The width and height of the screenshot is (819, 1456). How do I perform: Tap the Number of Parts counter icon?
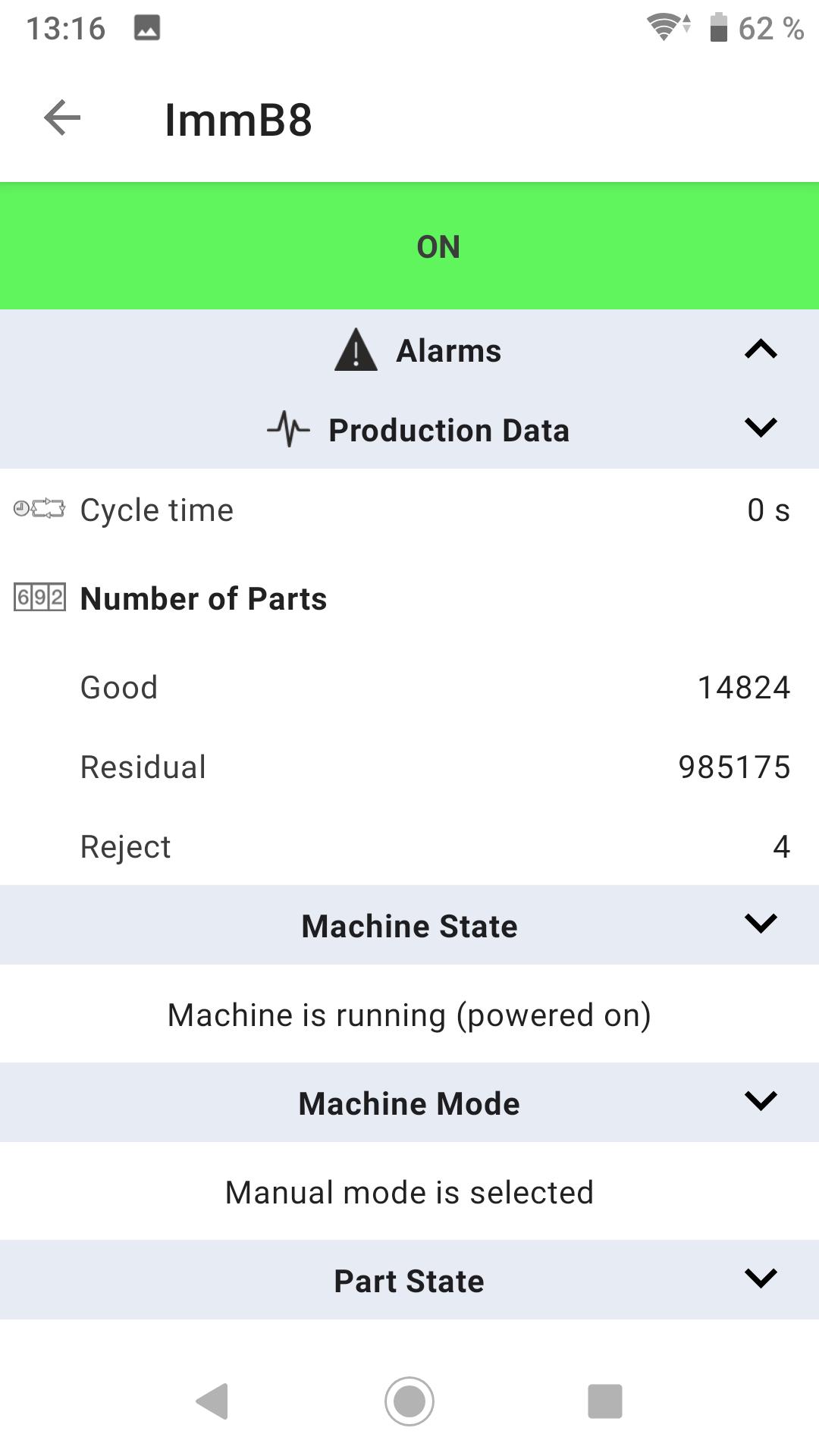pos(39,598)
